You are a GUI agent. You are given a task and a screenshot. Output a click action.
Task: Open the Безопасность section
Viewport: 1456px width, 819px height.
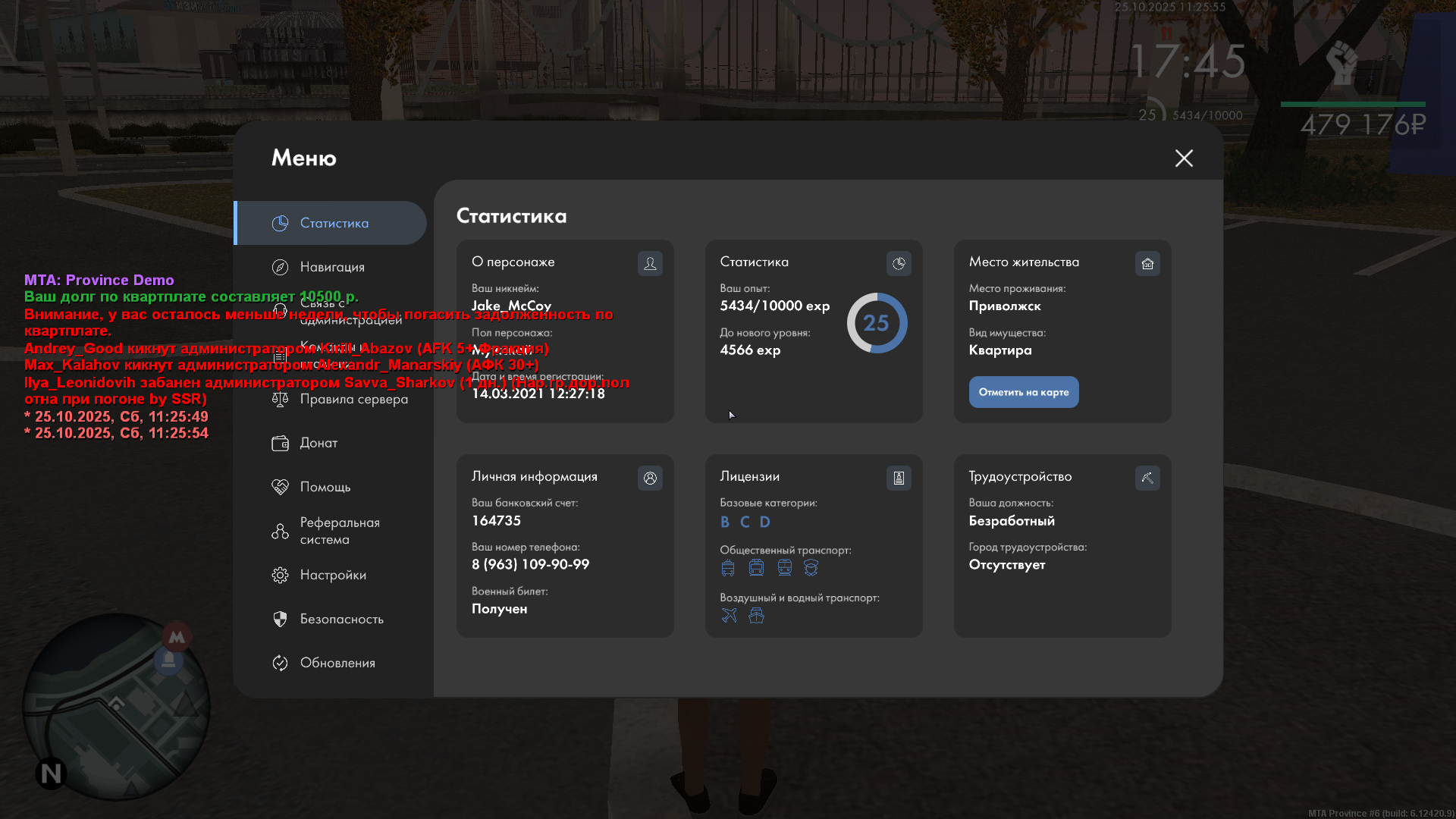point(341,619)
